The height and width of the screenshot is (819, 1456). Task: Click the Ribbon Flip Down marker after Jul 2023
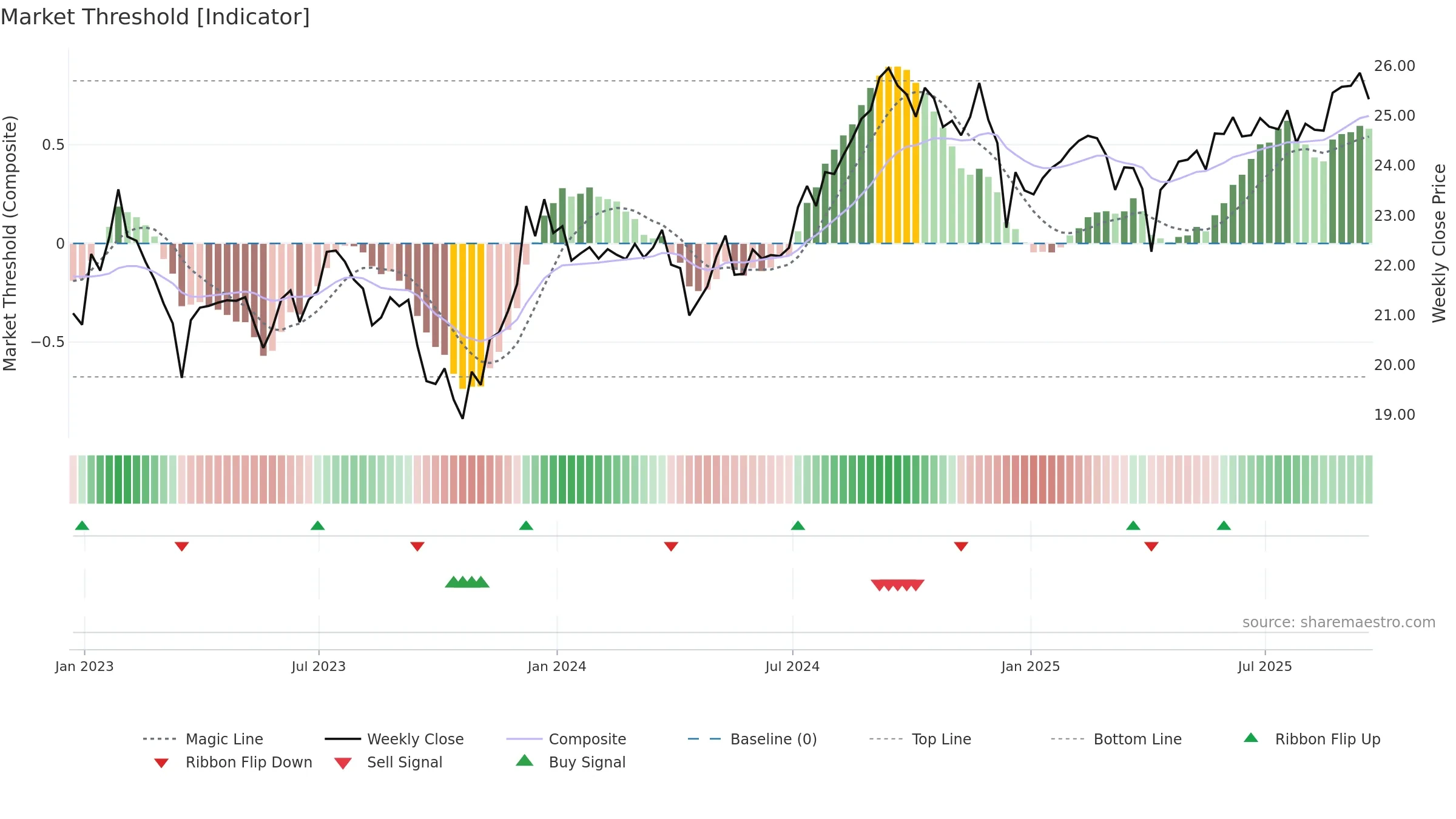[417, 547]
